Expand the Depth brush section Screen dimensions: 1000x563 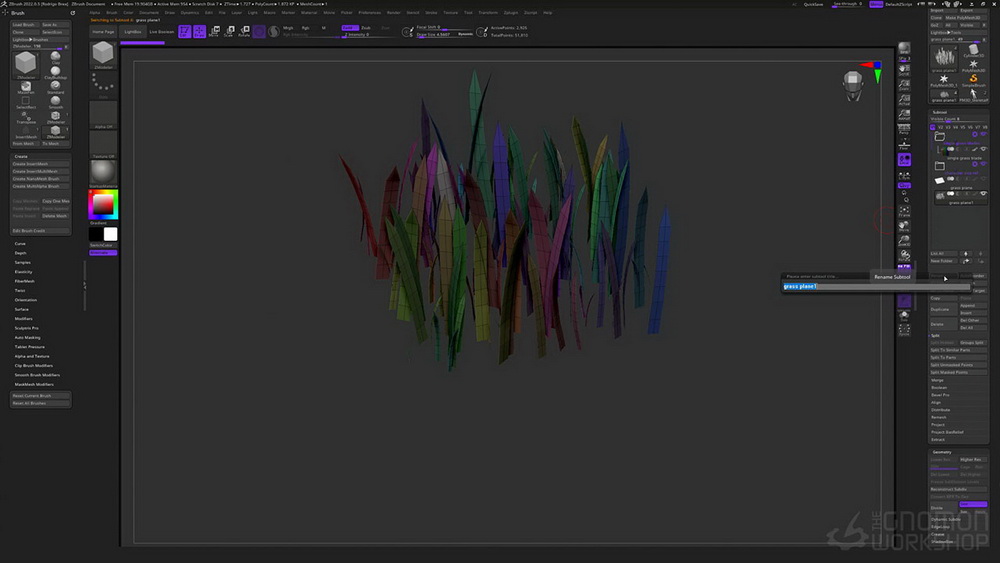coord(20,253)
